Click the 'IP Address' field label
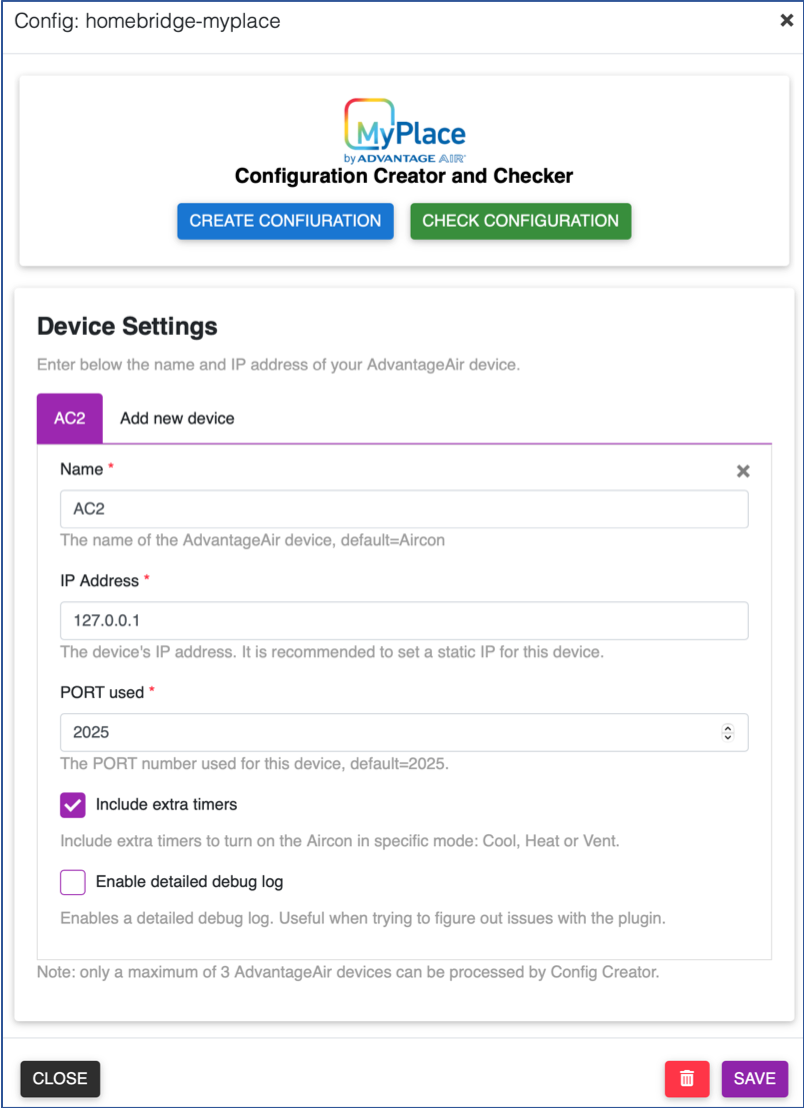The image size is (804, 1108). tap(100, 581)
